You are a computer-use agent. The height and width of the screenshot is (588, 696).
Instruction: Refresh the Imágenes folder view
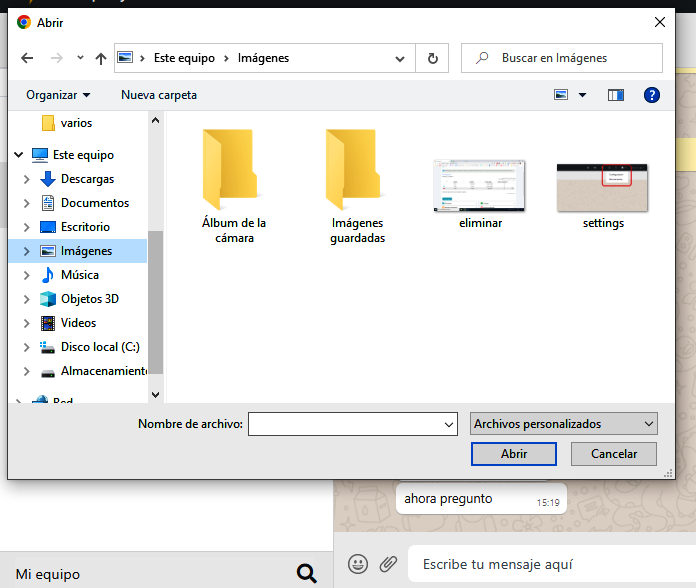coord(432,59)
